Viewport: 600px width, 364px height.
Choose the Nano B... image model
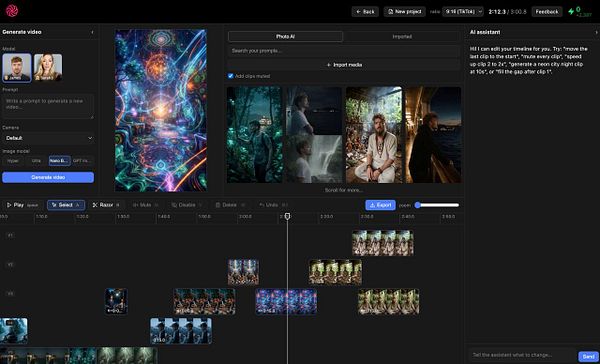[60, 161]
